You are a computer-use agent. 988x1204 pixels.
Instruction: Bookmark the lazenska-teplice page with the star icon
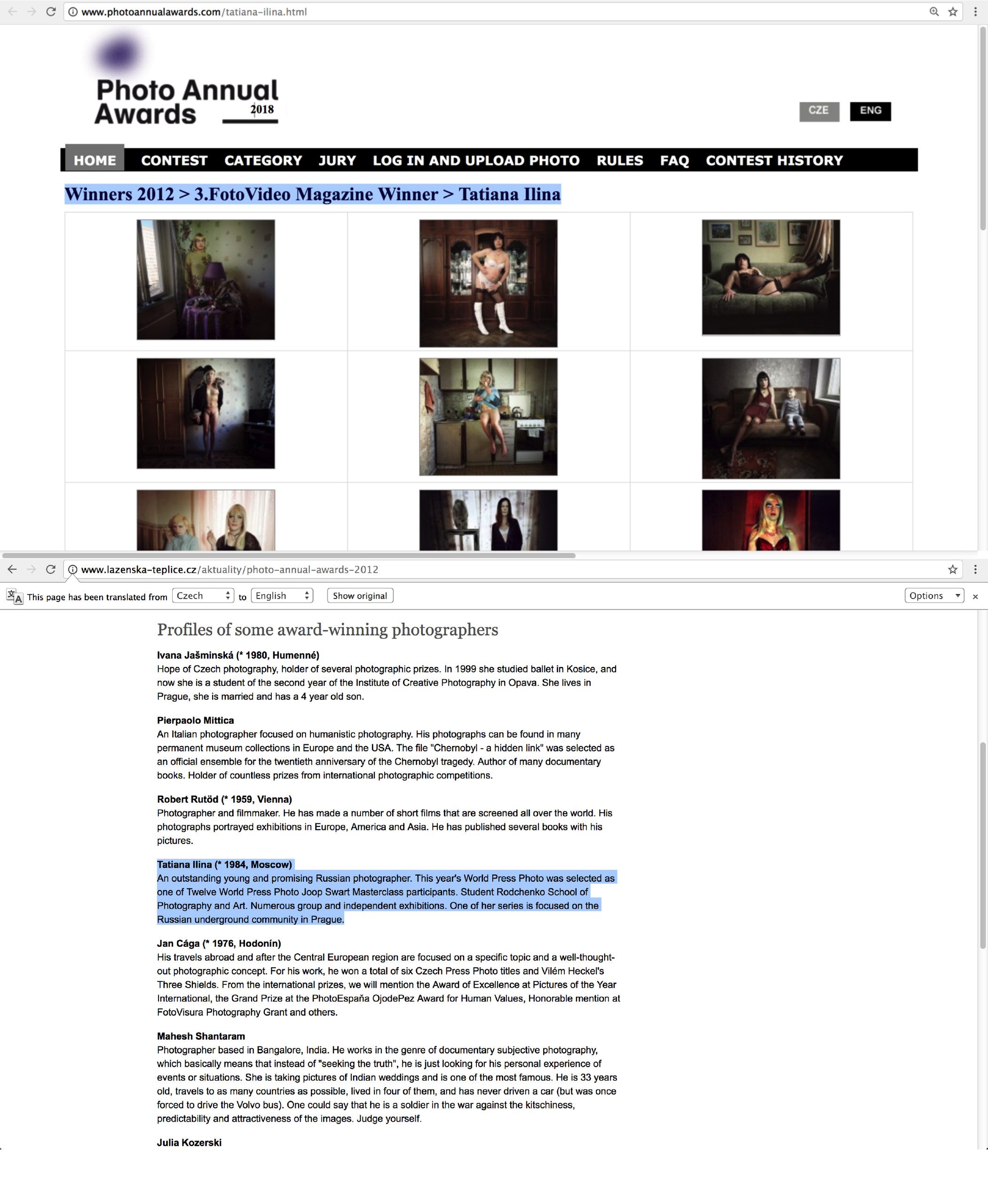953,569
